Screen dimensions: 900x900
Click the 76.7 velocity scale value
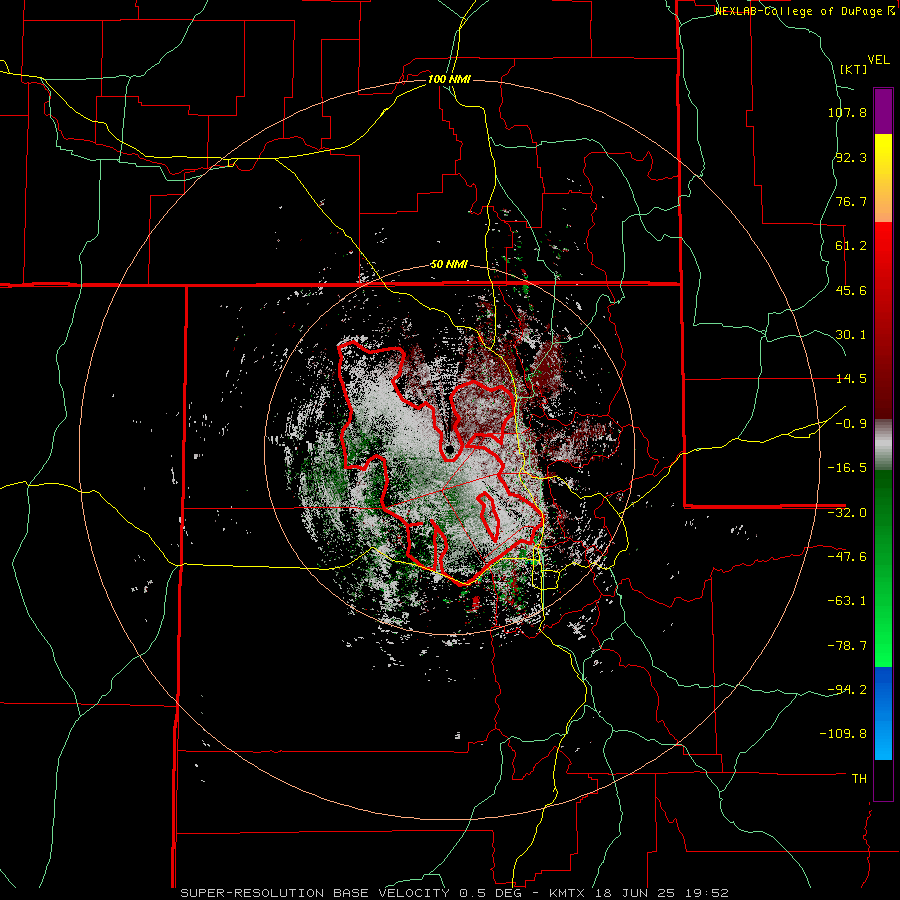(x=851, y=201)
